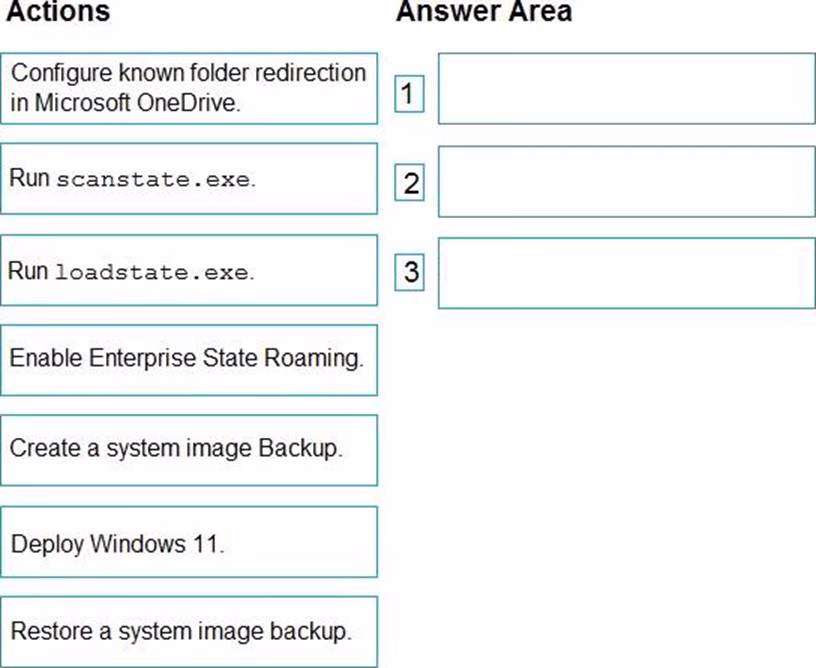The image size is (816, 668).
Task: Click the Actions column heading
Action: tap(58, 13)
